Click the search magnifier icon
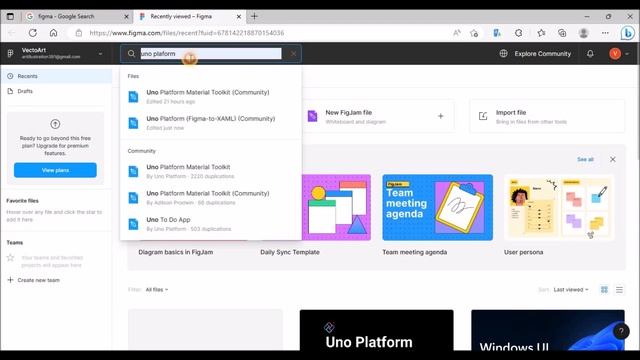This screenshot has height=360, width=640. (x=131, y=53)
